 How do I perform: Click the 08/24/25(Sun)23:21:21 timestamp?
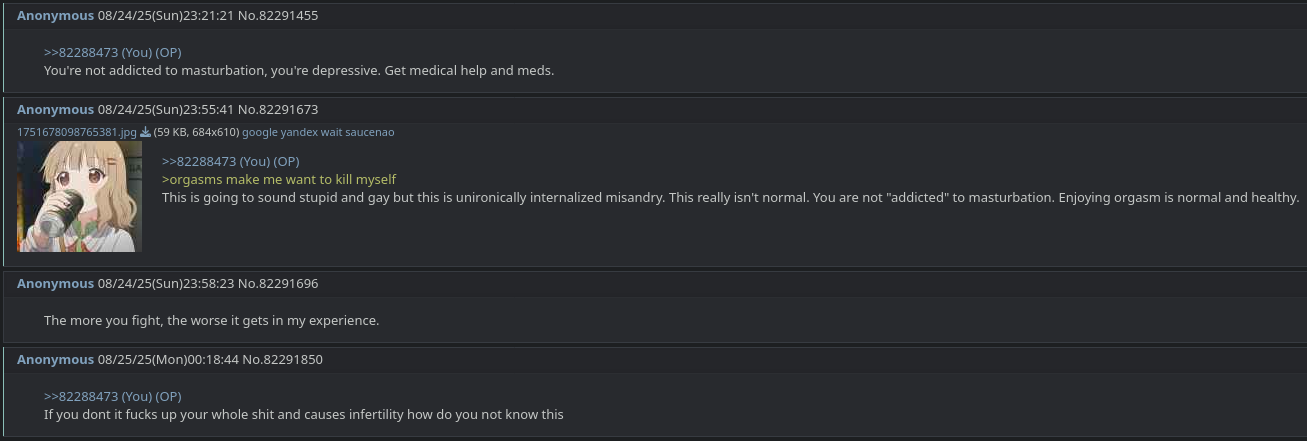(166, 15)
